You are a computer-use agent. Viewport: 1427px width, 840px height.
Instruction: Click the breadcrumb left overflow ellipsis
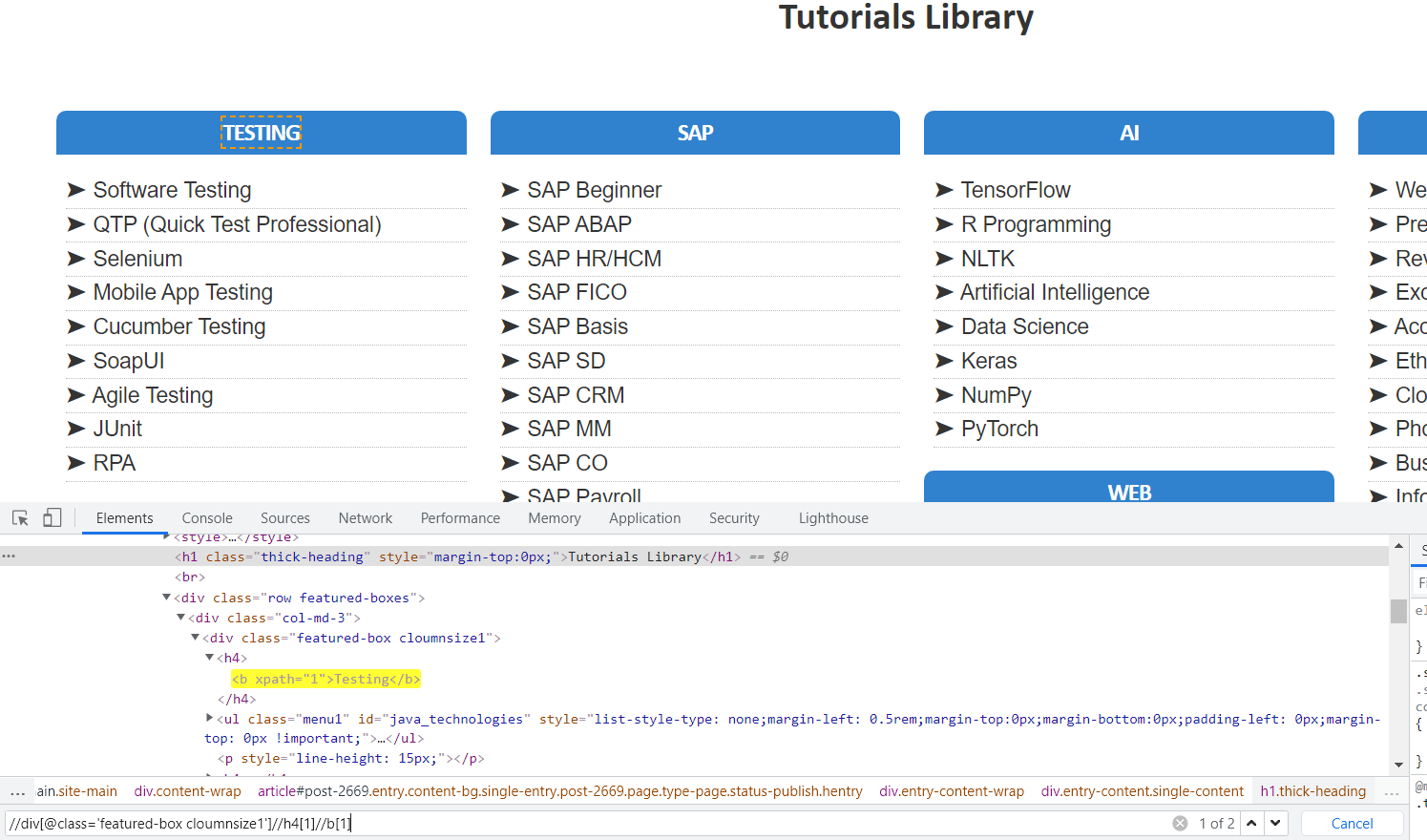17,791
